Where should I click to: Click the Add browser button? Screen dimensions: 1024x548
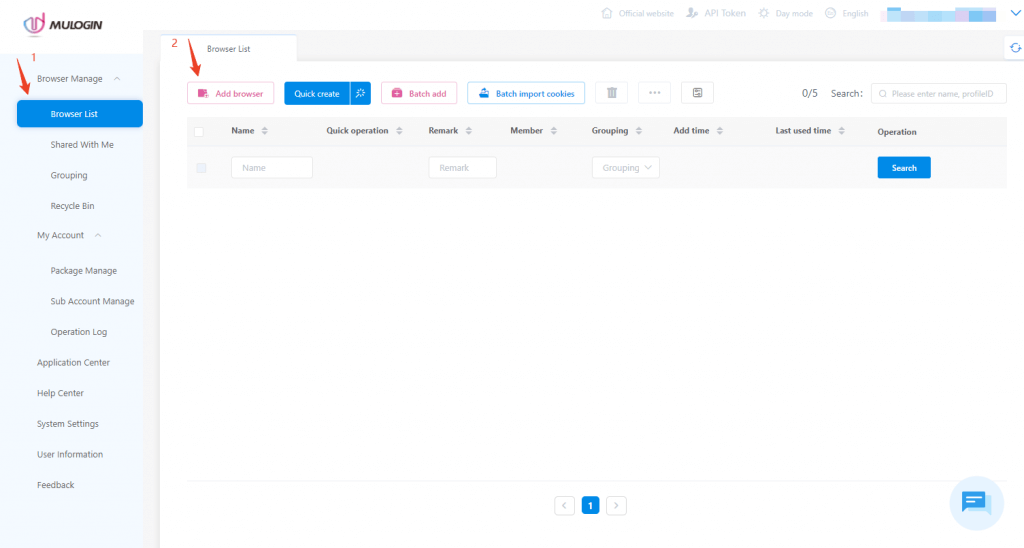click(x=230, y=93)
